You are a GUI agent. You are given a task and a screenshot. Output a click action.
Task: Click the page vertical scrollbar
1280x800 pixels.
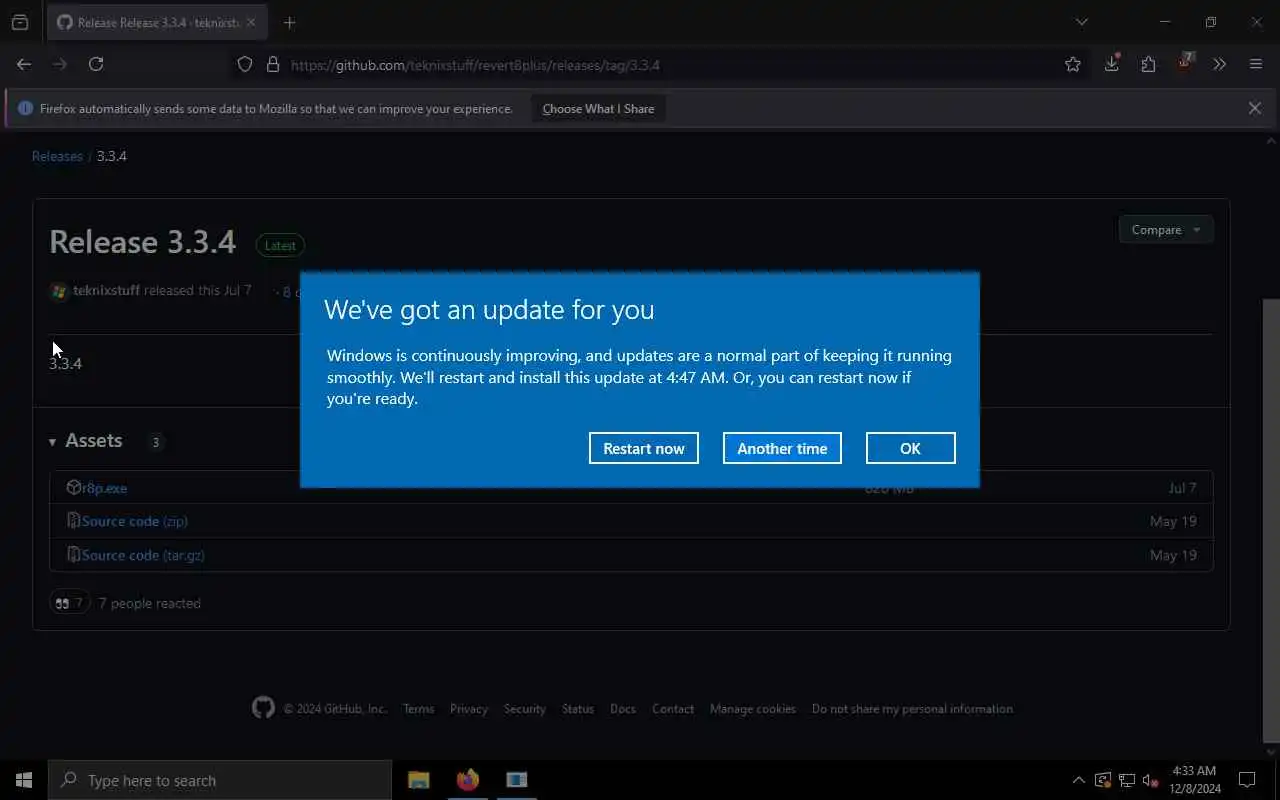[x=1272, y=520]
